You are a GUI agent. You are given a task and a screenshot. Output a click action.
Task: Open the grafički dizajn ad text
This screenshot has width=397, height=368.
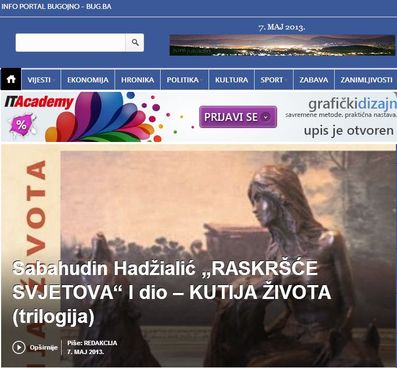click(x=352, y=104)
